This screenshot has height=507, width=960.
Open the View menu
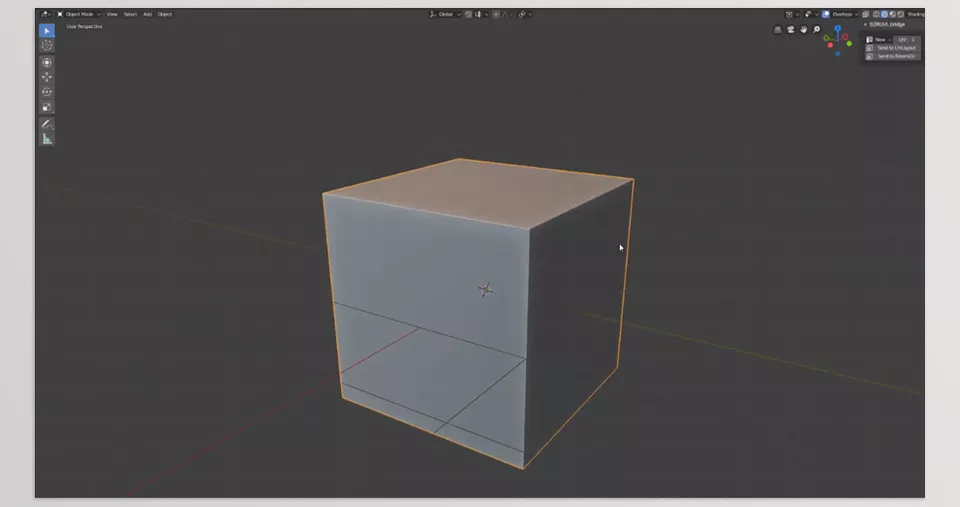[x=112, y=14]
